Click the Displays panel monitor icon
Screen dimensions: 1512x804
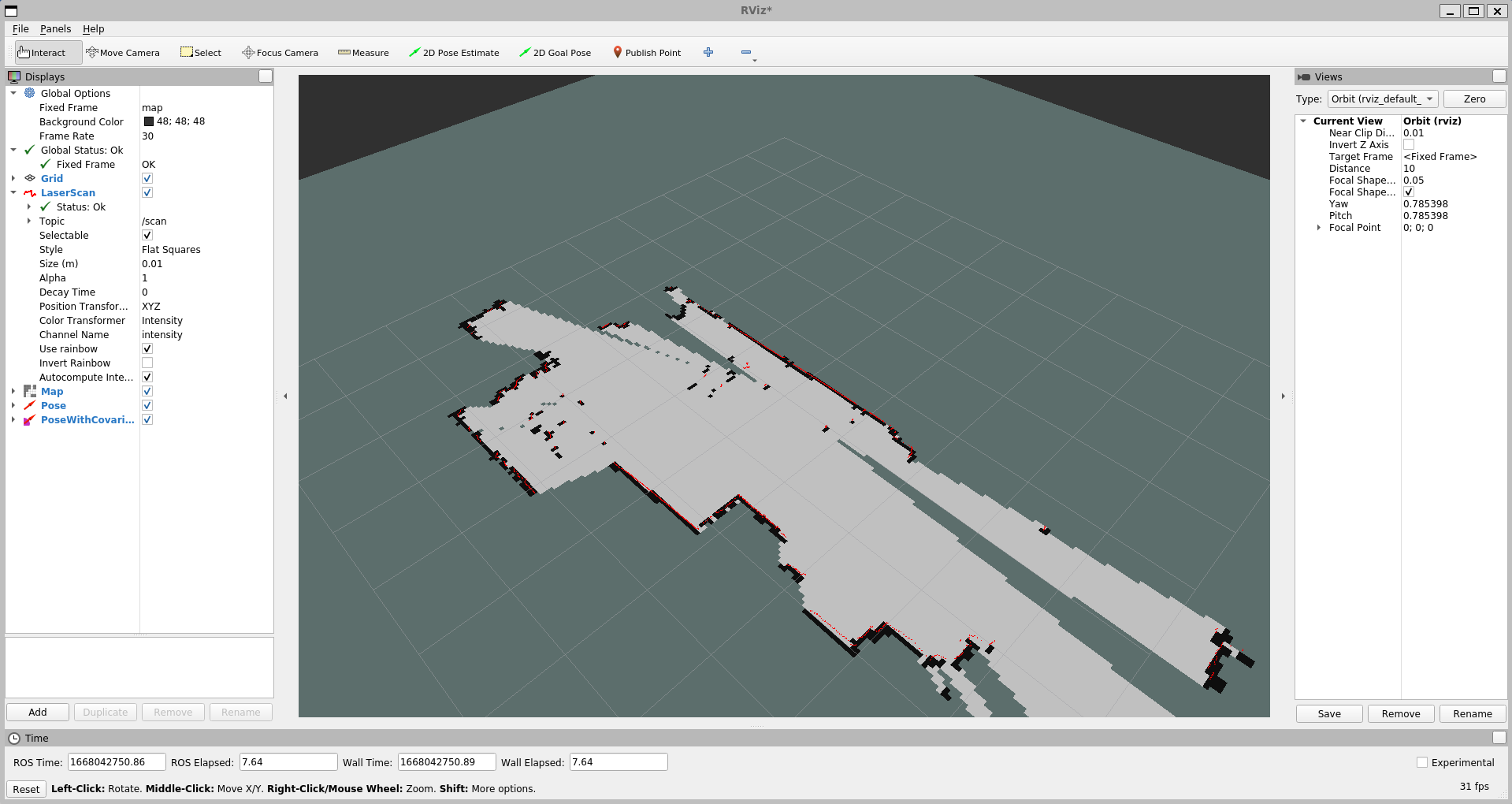point(14,76)
